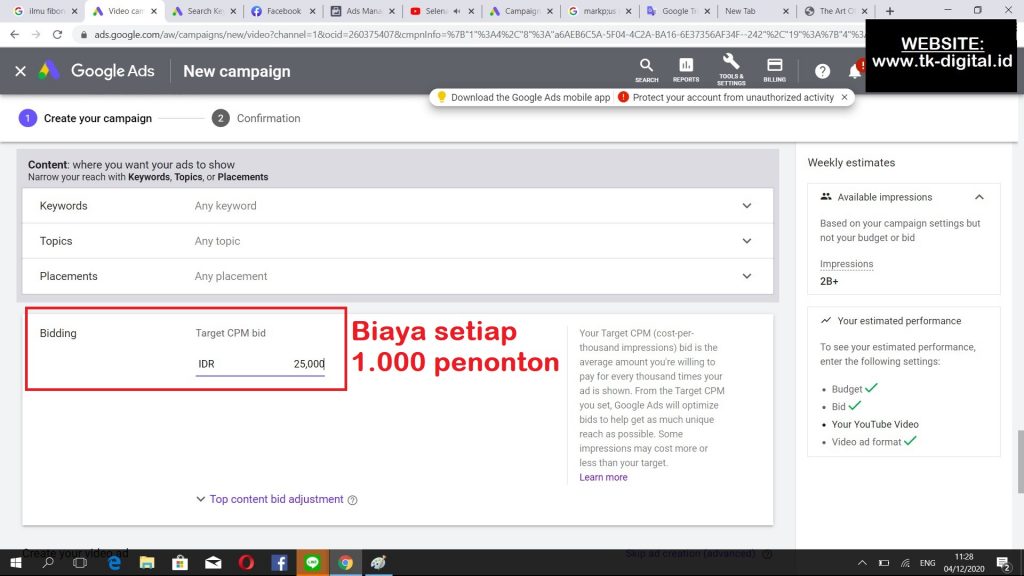The height and width of the screenshot is (576, 1024).
Task: Open Tools & Settings wrench icon
Action: click(730, 69)
